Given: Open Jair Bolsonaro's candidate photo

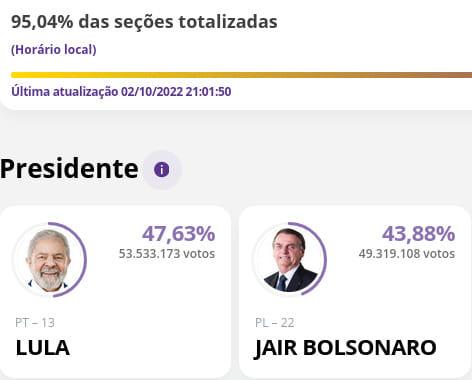Looking at the screenshot, I should pos(289,260).
